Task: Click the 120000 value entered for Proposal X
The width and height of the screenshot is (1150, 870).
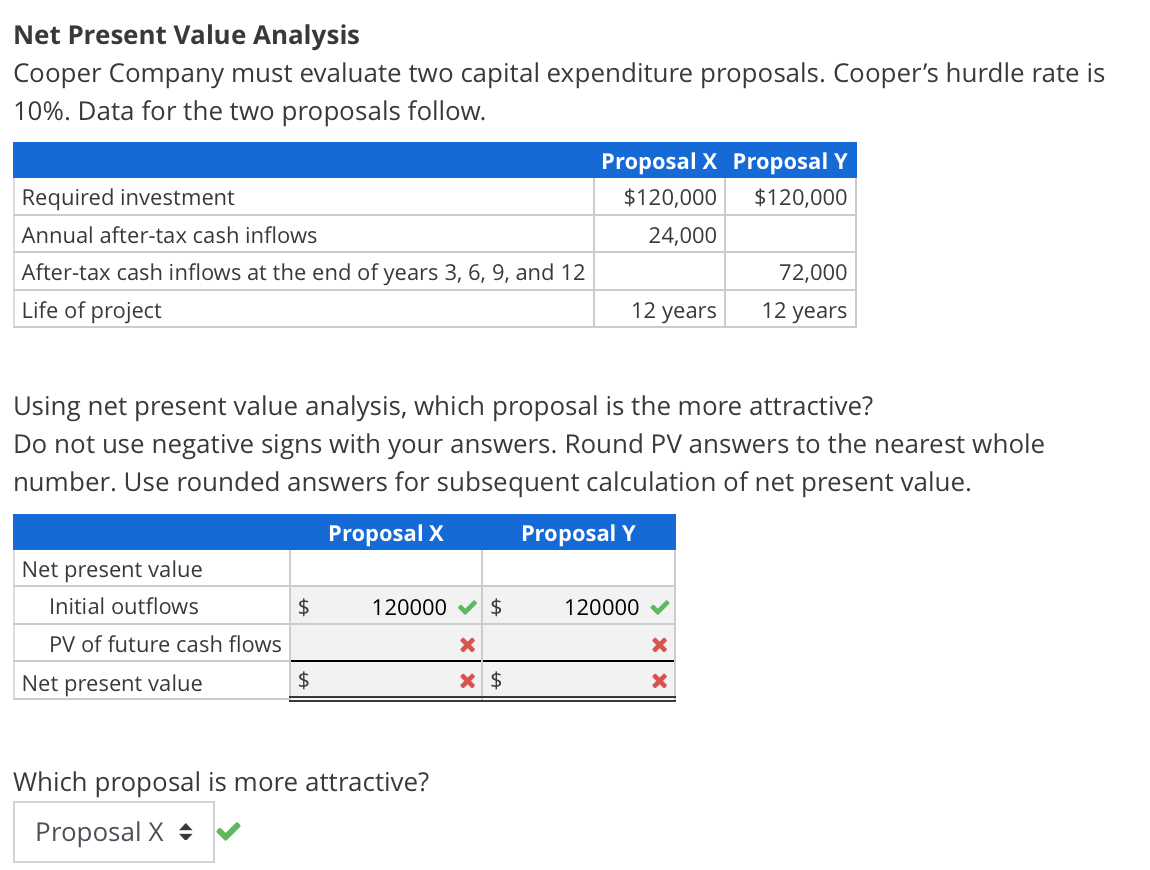Action: point(412,606)
